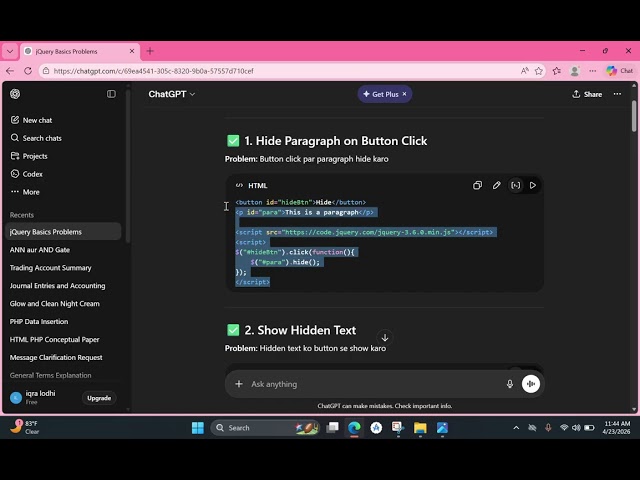Open the weather widget showing 83°F
Screen dimensions: 640x480
pos(24,427)
